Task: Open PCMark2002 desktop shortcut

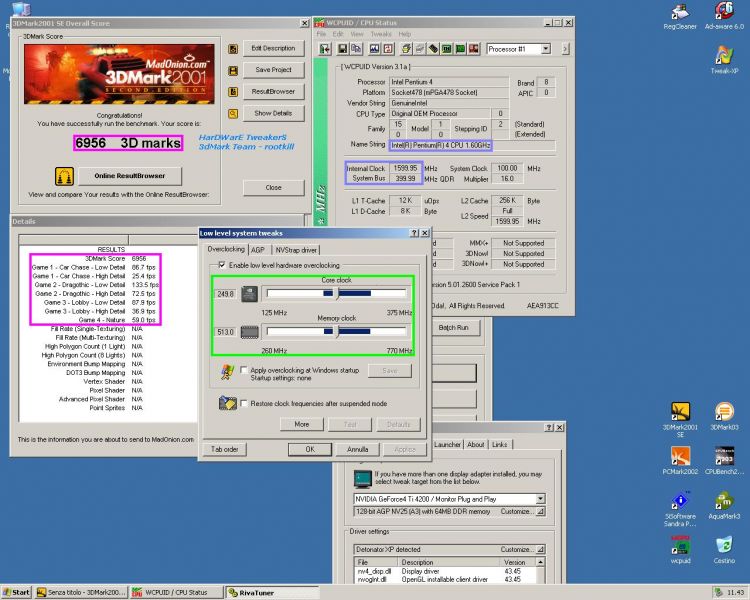Action: [680, 460]
